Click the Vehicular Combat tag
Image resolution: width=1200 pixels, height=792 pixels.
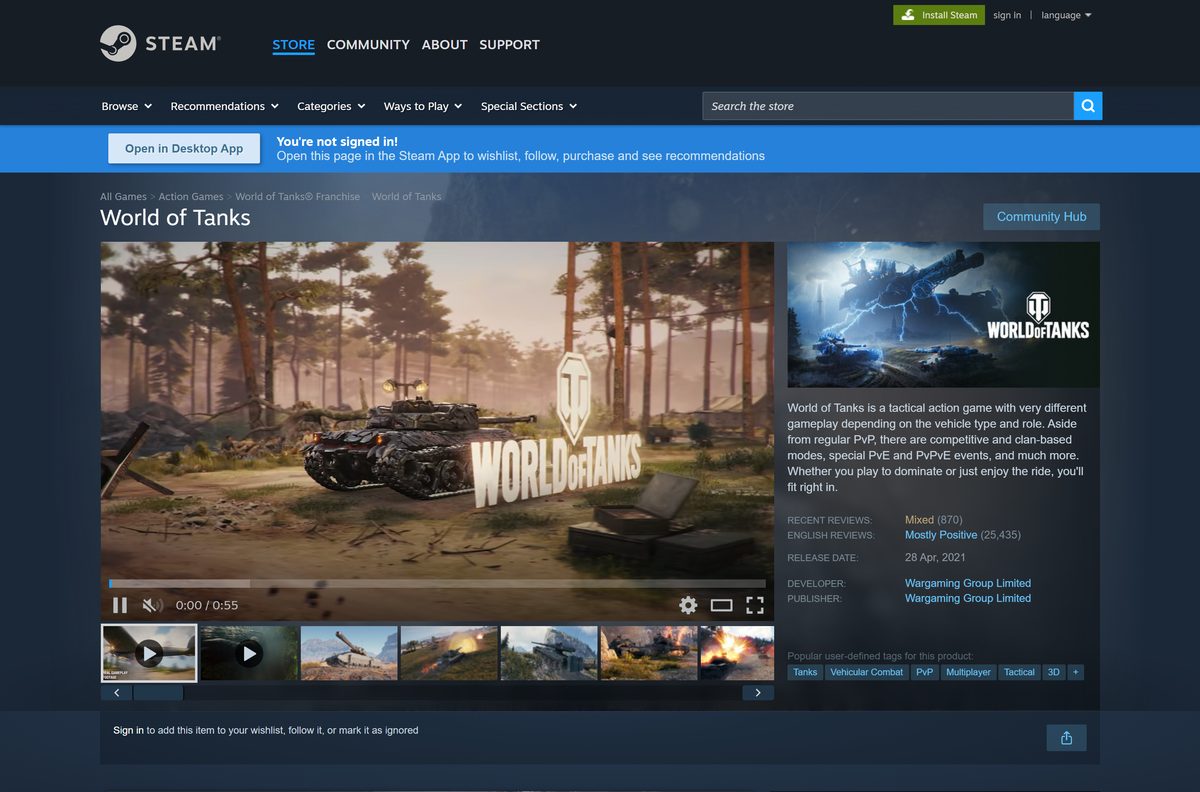[866, 672]
